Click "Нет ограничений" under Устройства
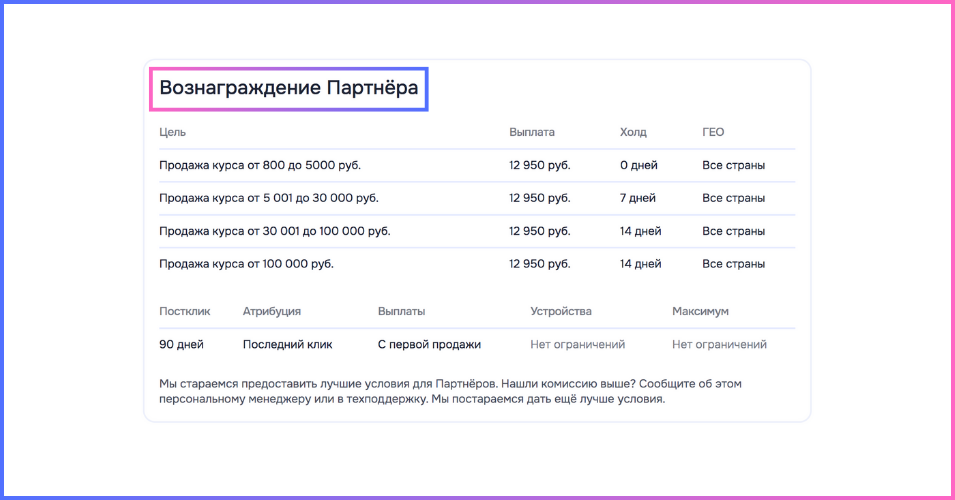This screenshot has width=955, height=500. pyautogui.click(x=577, y=344)
